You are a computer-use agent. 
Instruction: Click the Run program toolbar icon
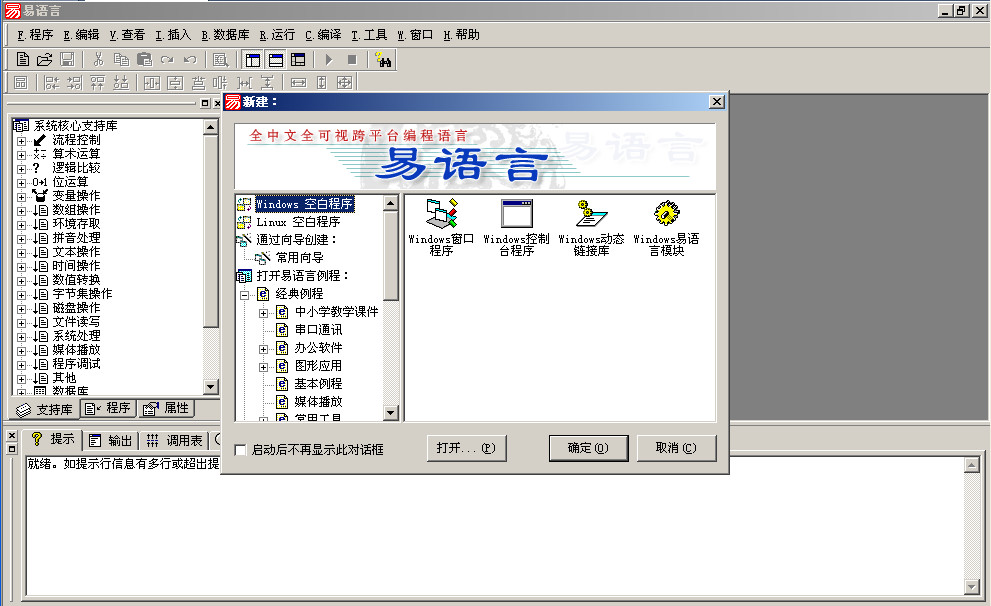coord(327,59)
